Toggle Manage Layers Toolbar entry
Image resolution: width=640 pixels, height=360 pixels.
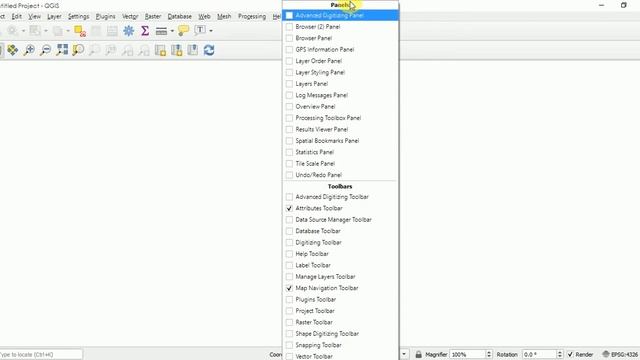tap(340, 277)
